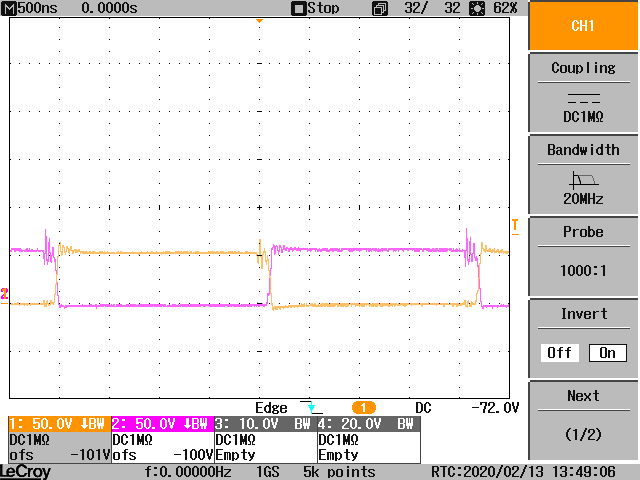Image resolution: width=640 pixels, height=480 pixels.
Task: Click the DC1MΩ coupling value in menu
Action: (x=583, y=117)
